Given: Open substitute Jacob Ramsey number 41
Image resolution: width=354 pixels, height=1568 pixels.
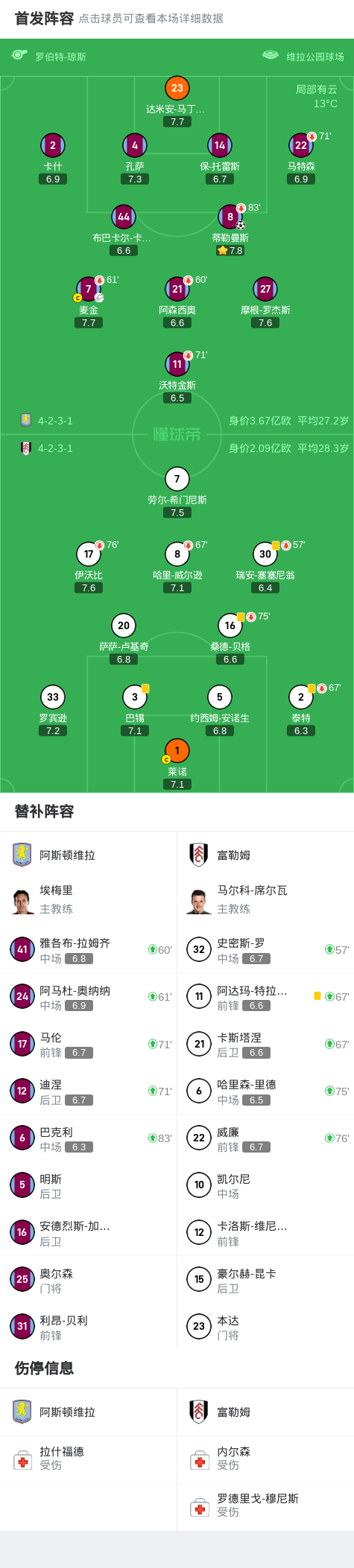Looking at the screenshot, I should [89, 949].
